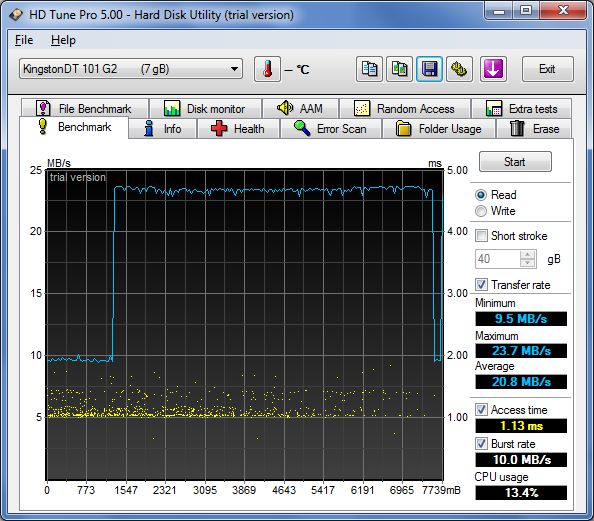Select the Write radio button
Image resolution: width=594 pixels, height=521 pixels.
tap(481, 211)
